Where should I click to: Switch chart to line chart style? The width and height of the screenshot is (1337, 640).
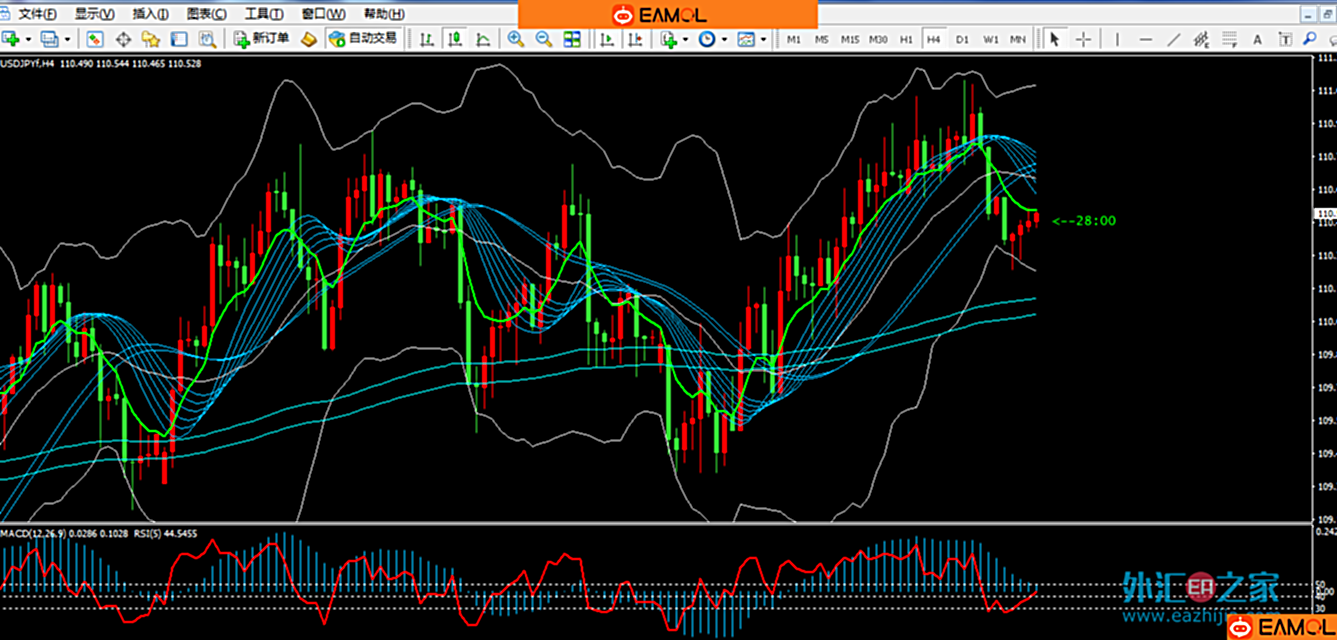coord(483,39)
